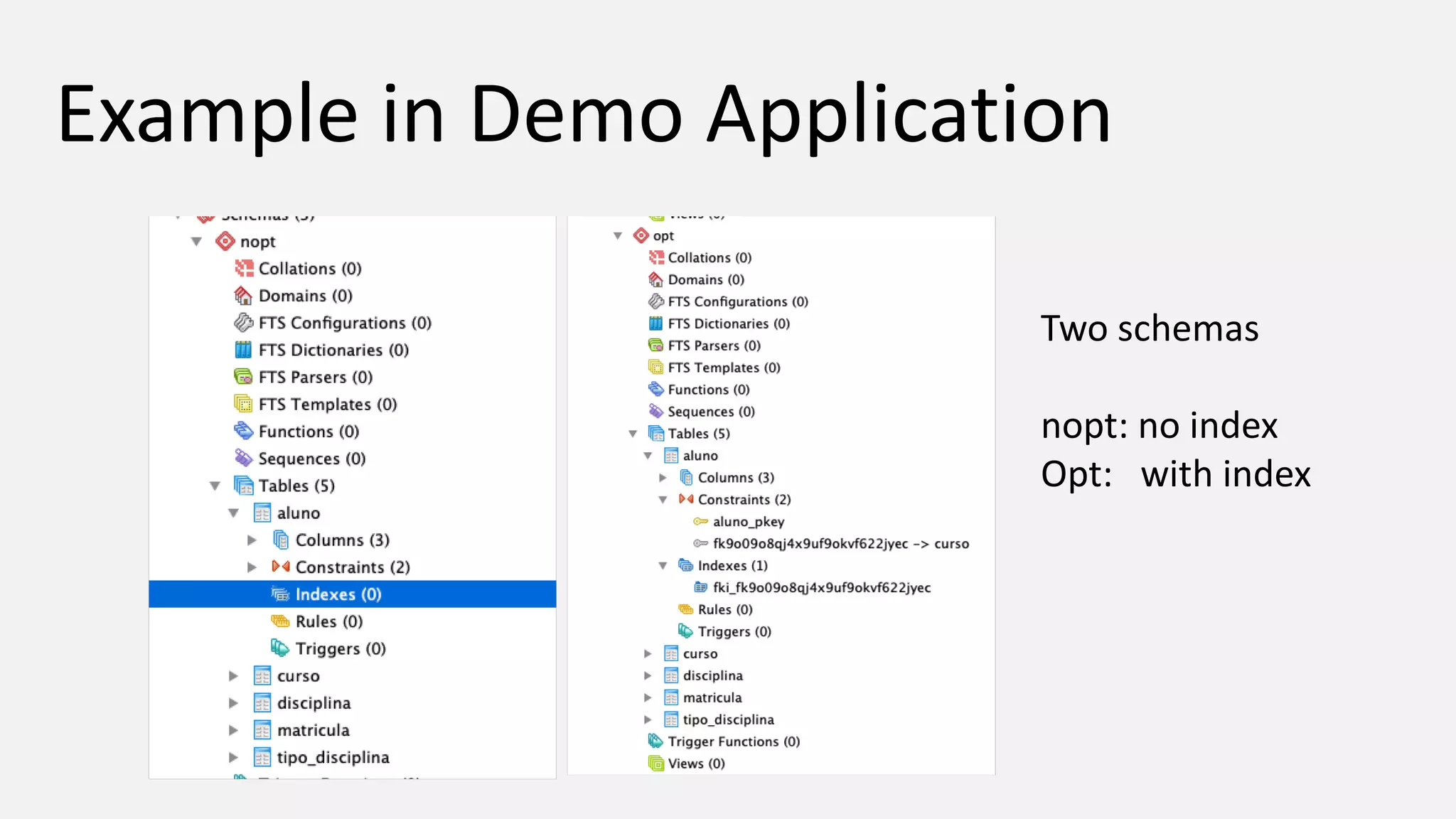Click FTS Dictionaries book icon under nopt
Screen dimensions: 1456x819
tap(243, 350)
